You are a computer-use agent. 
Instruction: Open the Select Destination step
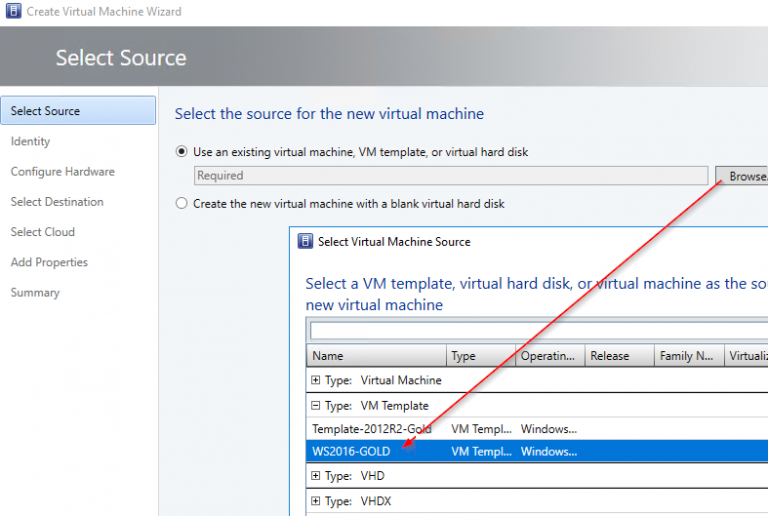pos(57,202)
